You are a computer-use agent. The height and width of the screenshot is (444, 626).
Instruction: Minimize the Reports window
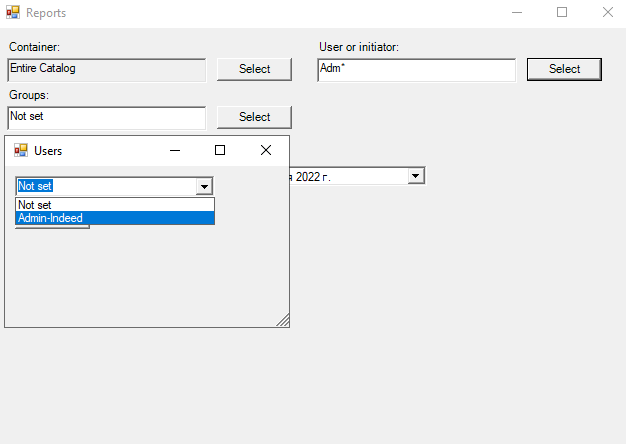[516, 13]
